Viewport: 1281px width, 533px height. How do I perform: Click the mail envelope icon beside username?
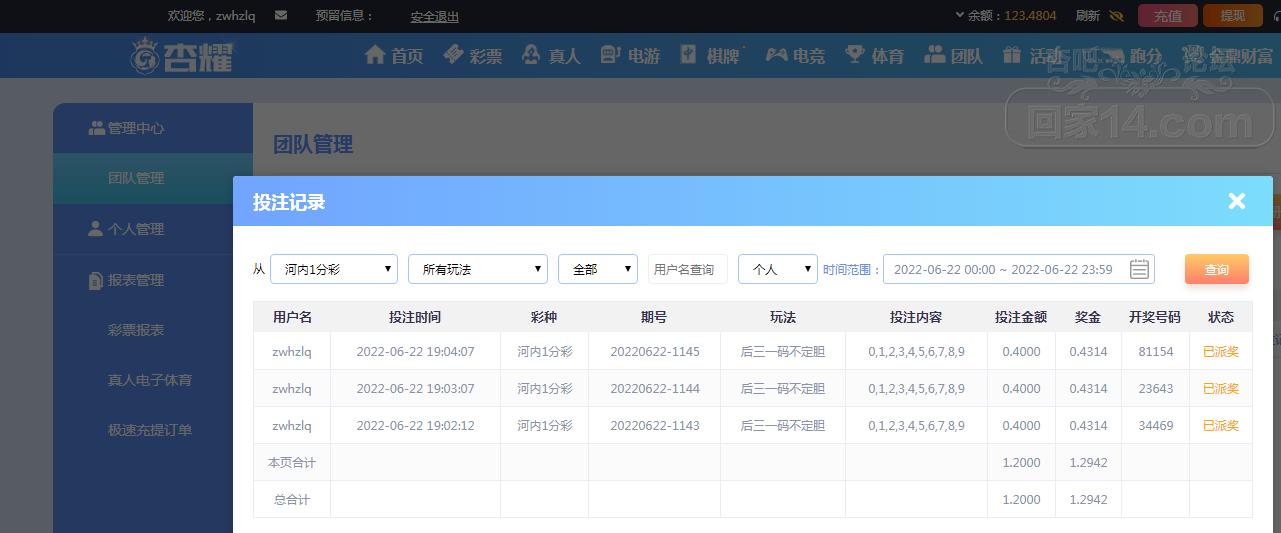pyautogui.click(x=281, y=16)
